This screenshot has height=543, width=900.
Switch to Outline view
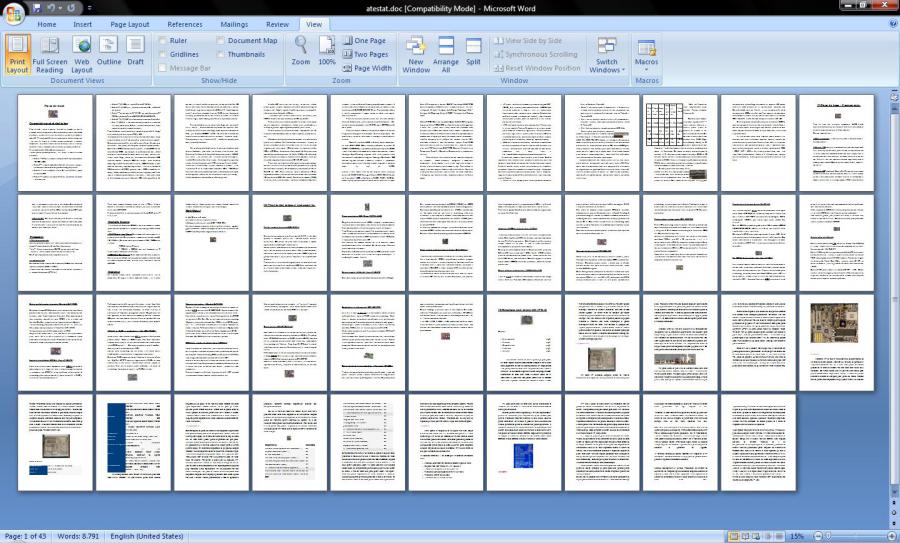(109, 54)
